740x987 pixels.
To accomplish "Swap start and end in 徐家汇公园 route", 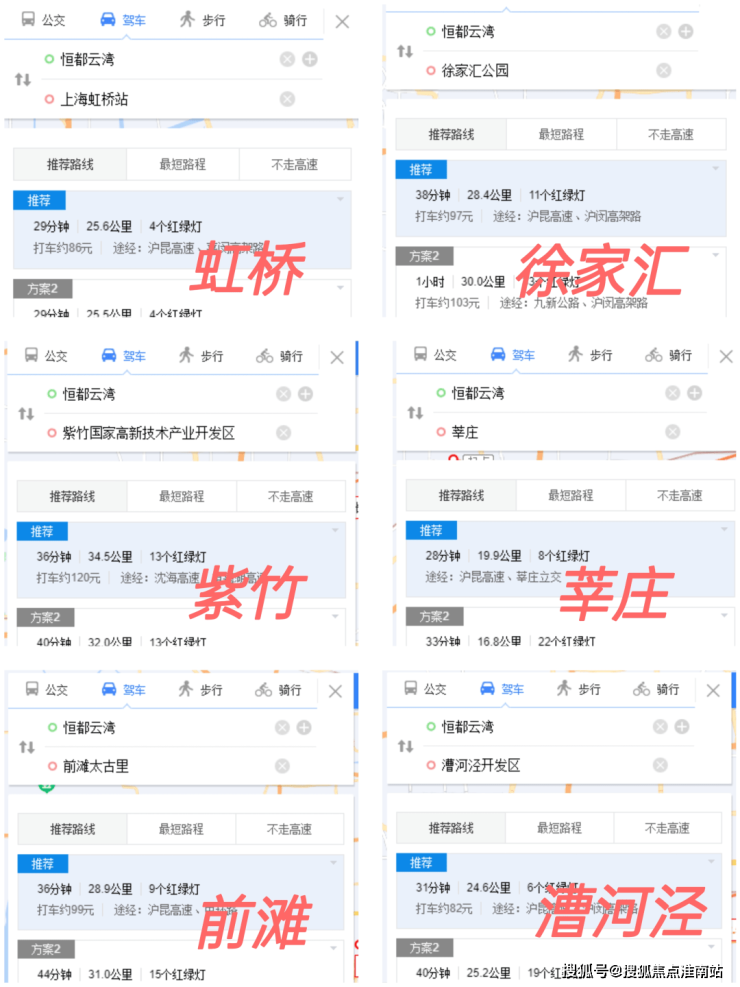I will pos(405,51).
